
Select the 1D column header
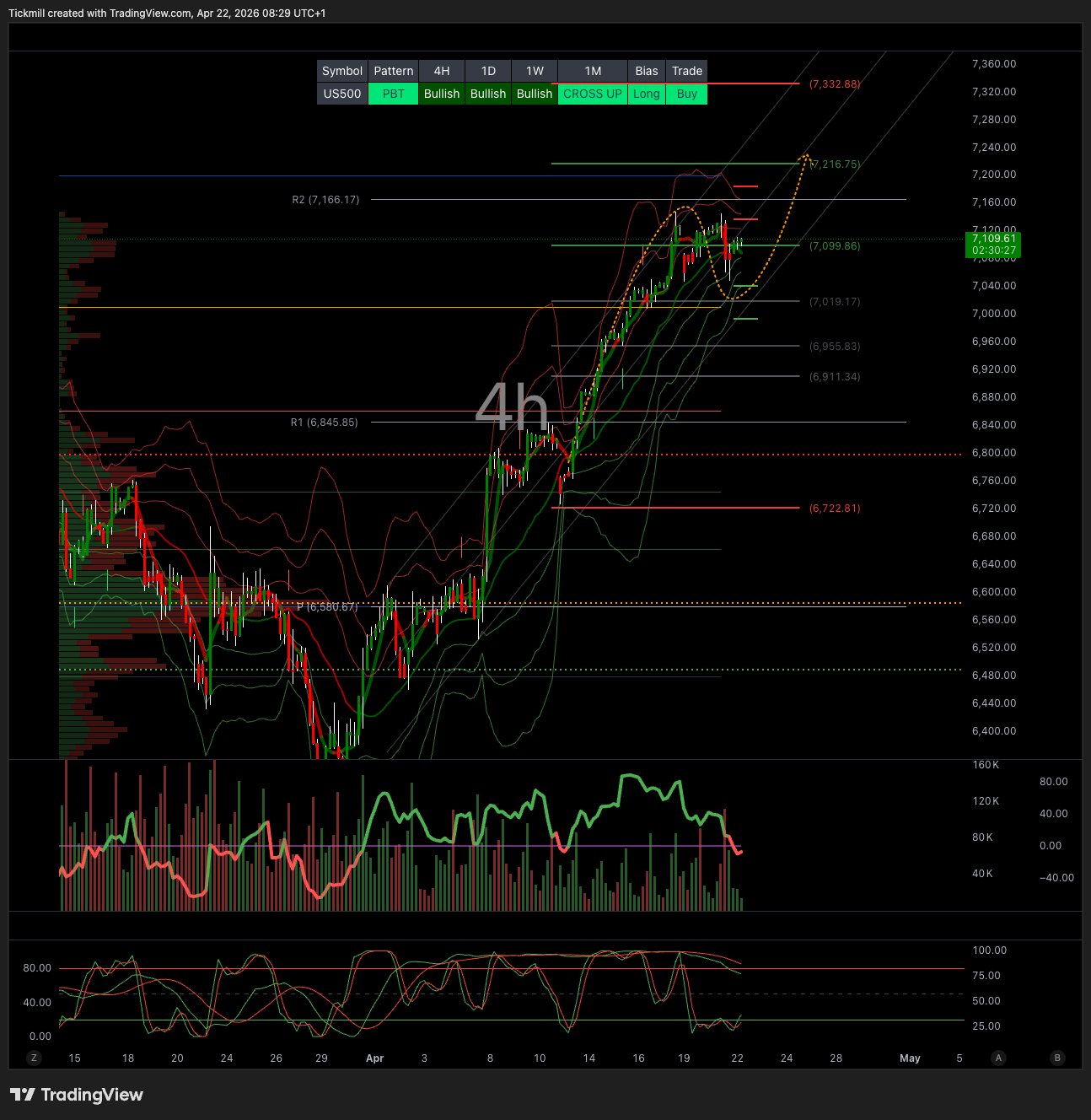488,71
